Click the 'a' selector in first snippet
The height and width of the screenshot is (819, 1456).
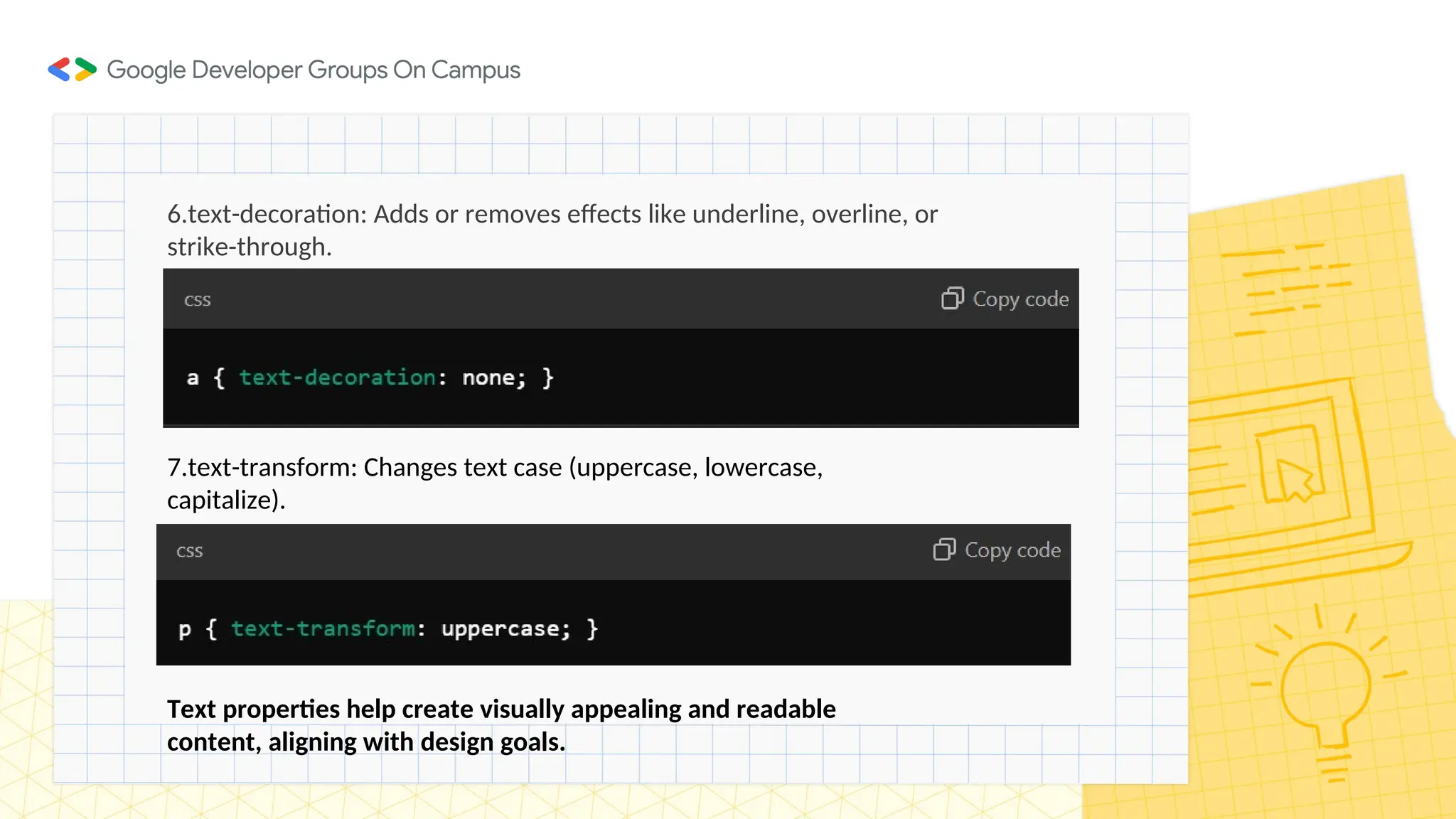[x=193, y=378]
